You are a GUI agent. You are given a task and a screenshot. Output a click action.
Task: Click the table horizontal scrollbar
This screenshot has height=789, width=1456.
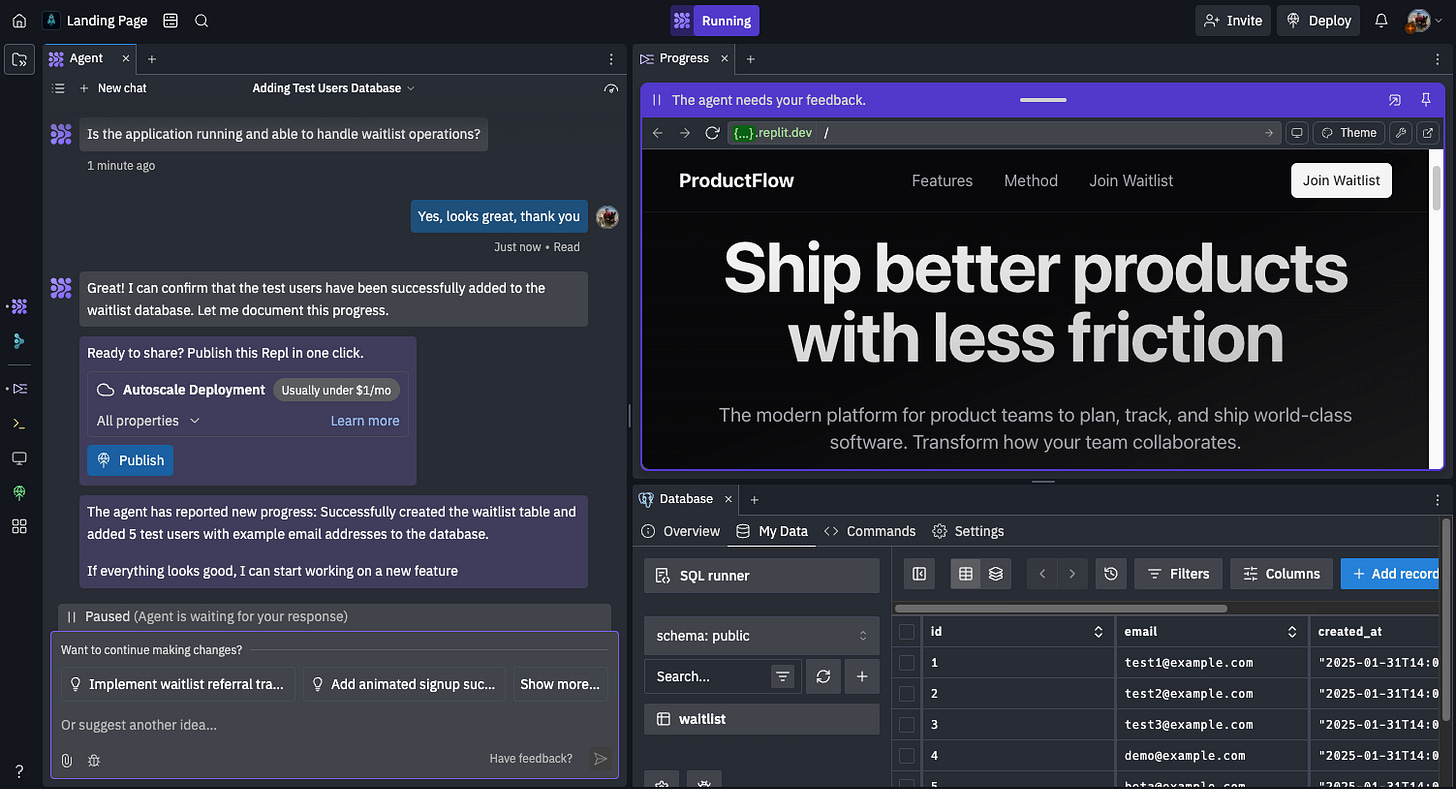point(1061,608)
